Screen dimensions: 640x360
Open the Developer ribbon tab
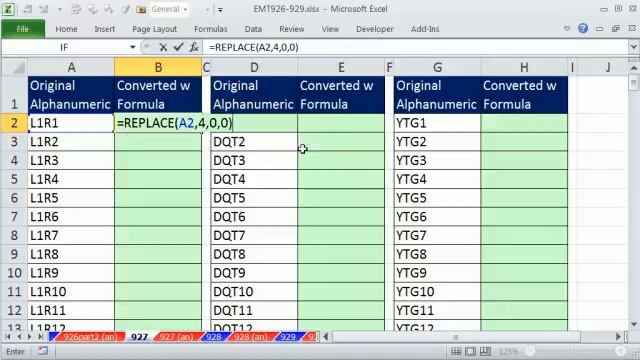[x=375, y=29]
